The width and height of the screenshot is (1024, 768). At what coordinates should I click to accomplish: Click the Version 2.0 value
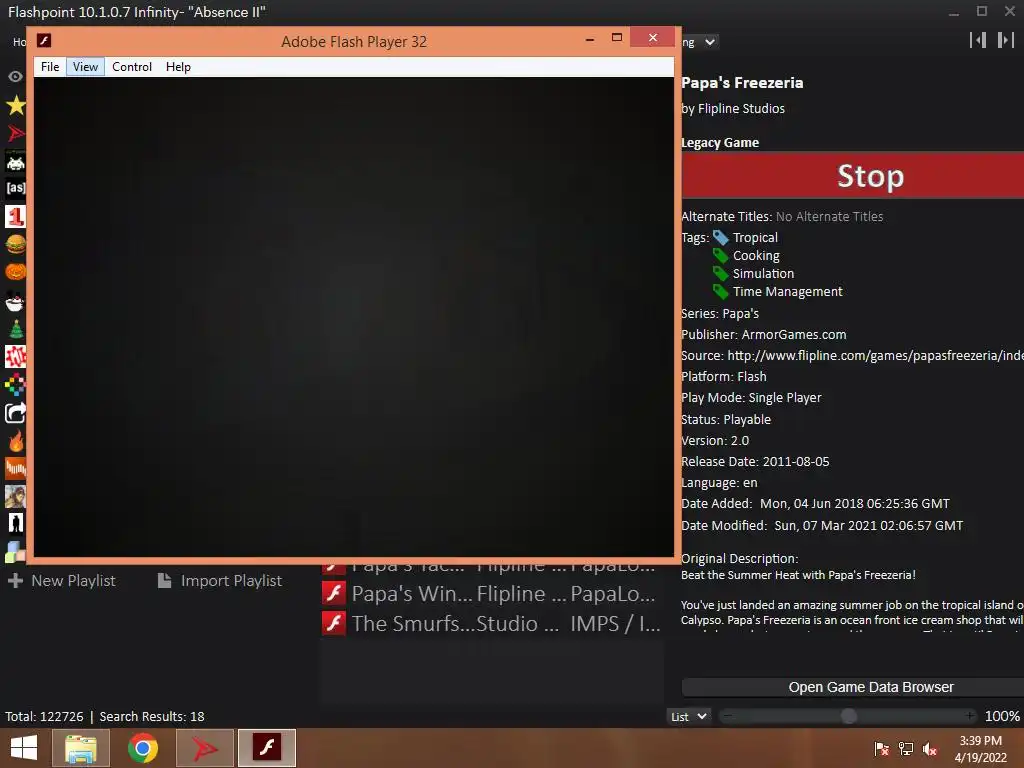point(739,440)
